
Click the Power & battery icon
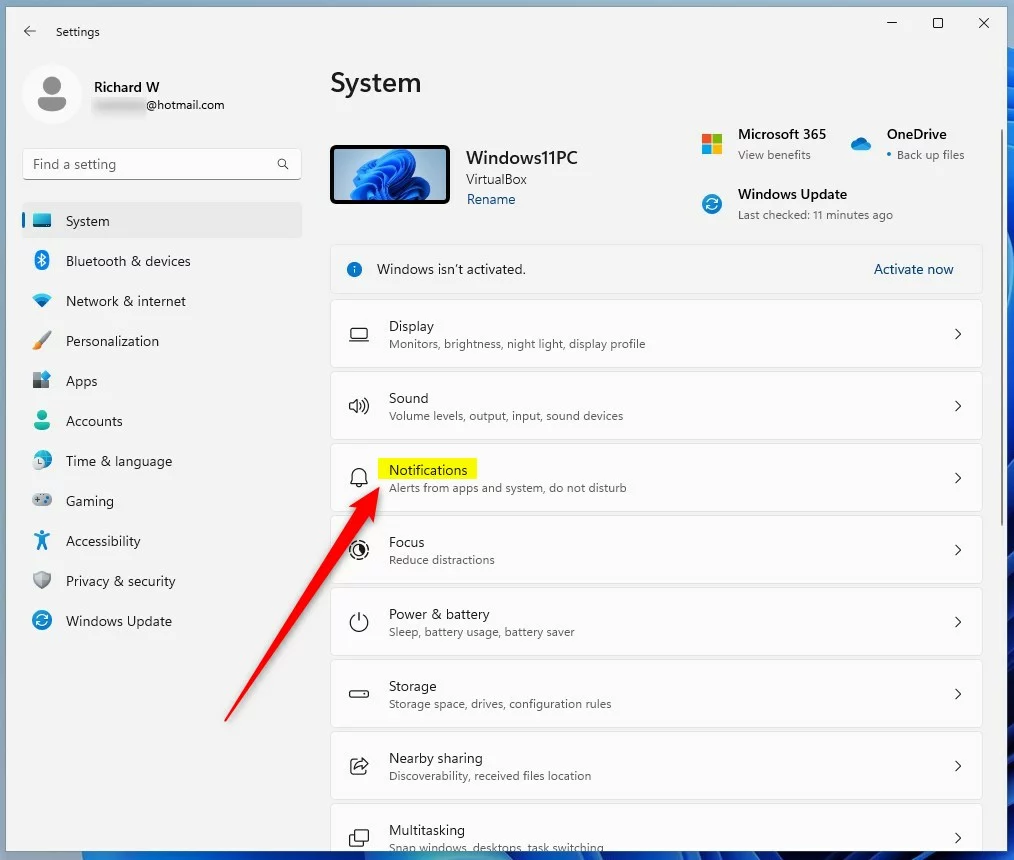(x=359, y=622)
